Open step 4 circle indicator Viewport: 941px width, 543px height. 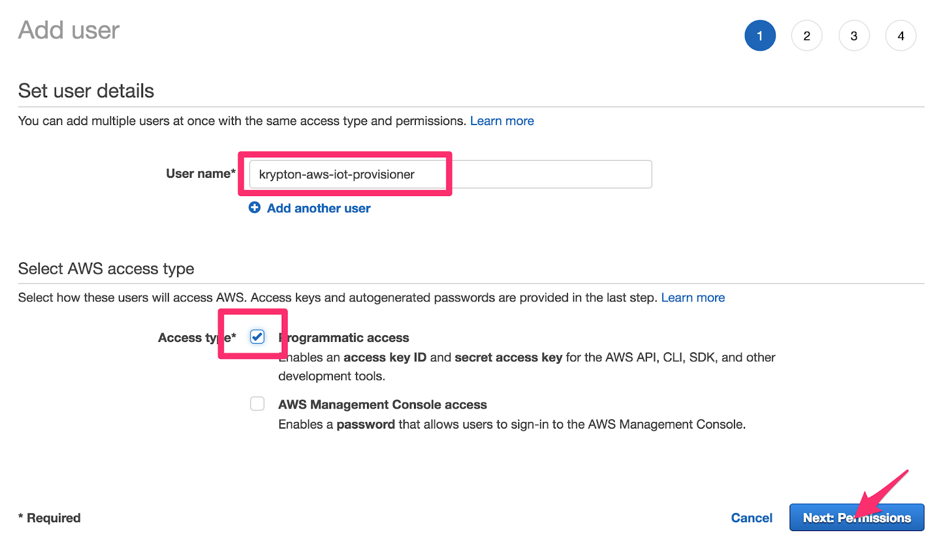point(901,36)
